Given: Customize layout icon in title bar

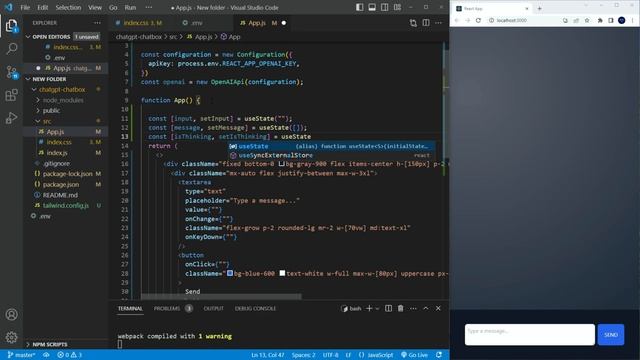Looking at the screenshot, I should click(397, 7).
